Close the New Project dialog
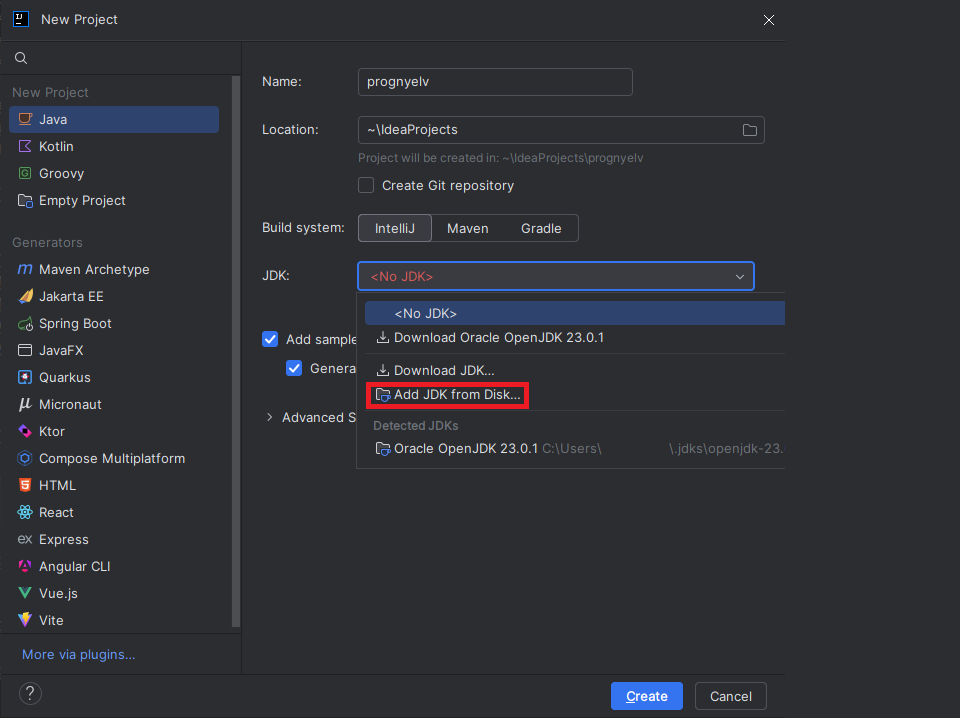The width and height of the screenshot is (960, 718). coord(769,20)
